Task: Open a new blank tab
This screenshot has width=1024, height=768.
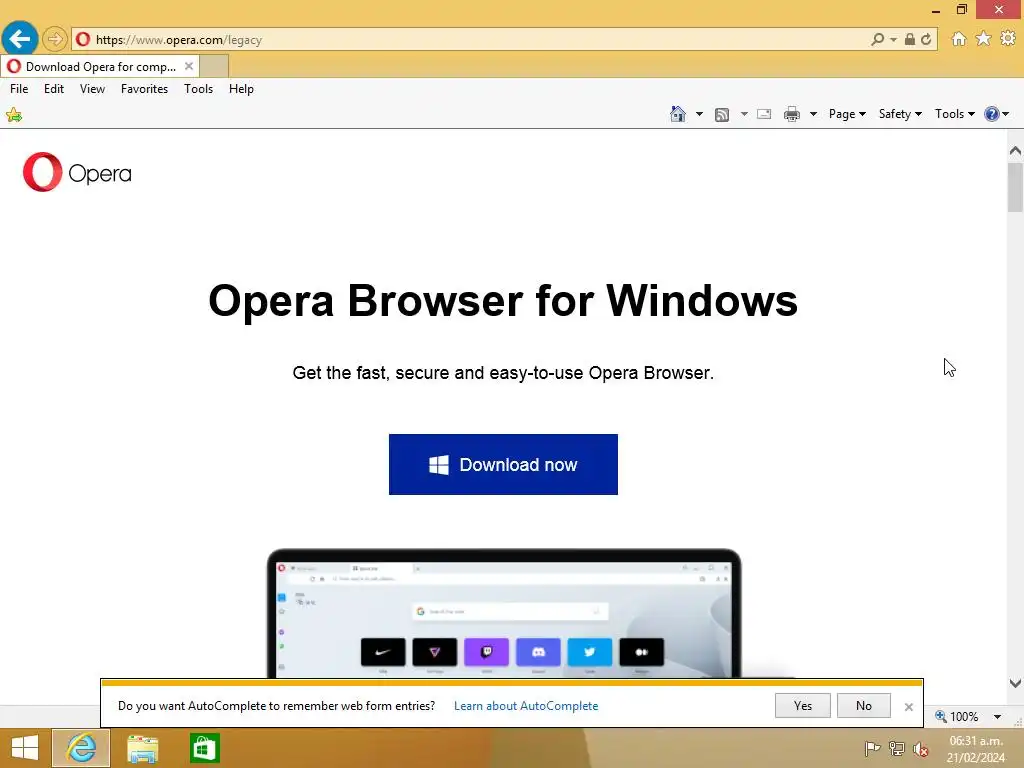Action: pyautogui.click(x=214, y=66)
